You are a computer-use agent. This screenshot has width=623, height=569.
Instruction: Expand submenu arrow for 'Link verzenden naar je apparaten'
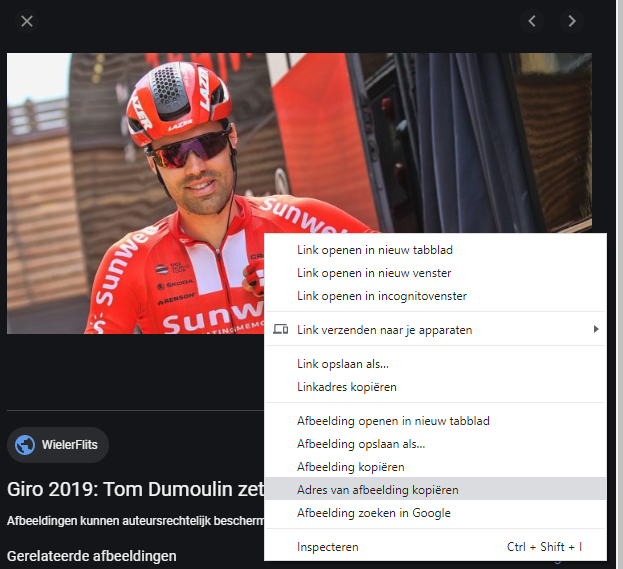(x=596, y=329)
